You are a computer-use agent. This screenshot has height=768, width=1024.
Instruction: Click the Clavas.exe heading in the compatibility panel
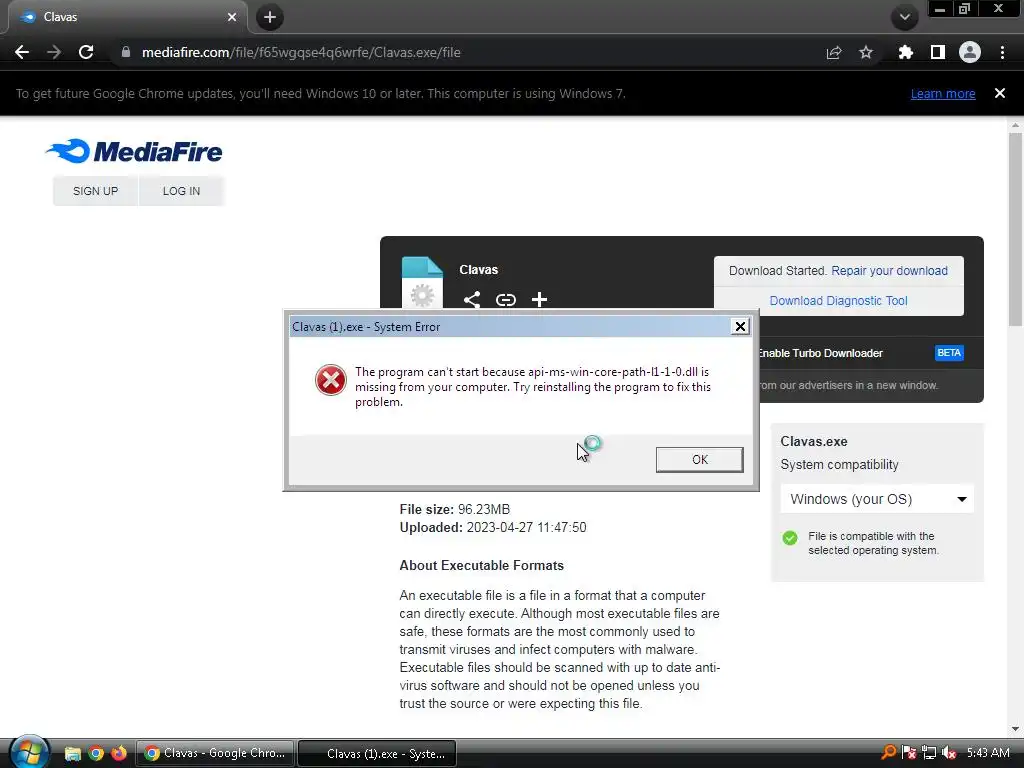click(x=814, y=441)
